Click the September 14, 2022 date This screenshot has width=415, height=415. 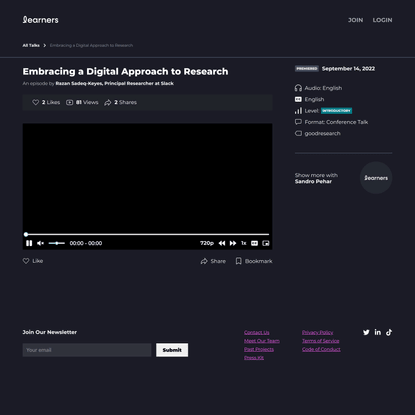348,69
